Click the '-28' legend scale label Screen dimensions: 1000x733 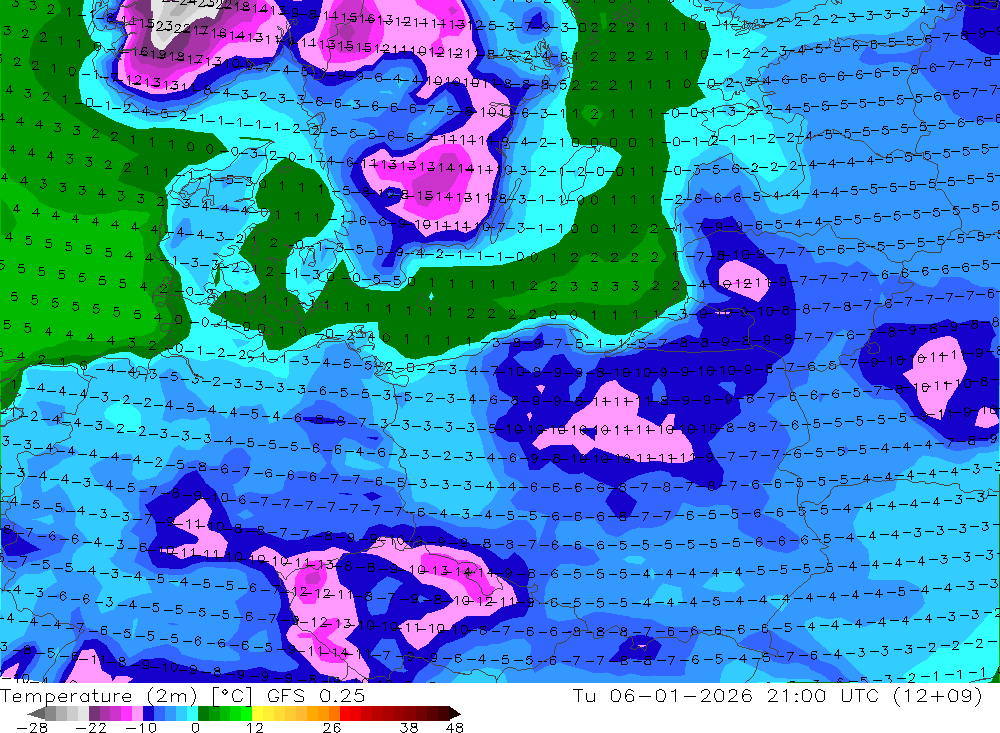(x=32, y=727)
